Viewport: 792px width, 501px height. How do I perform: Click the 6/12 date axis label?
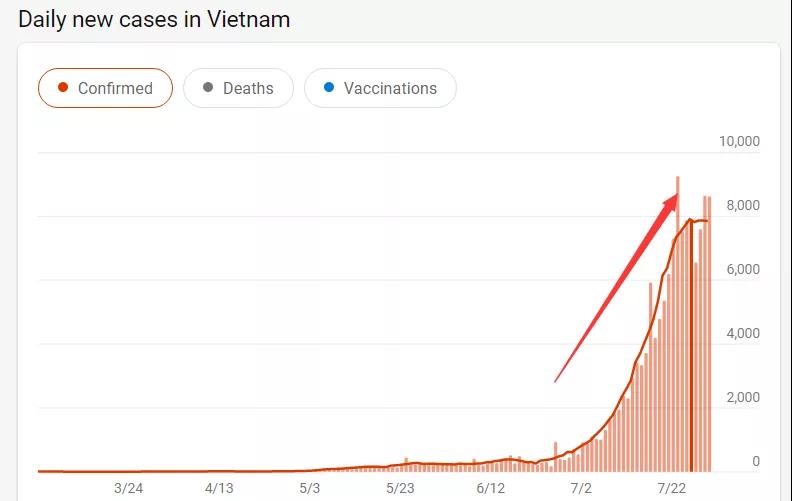coord(490,488)
